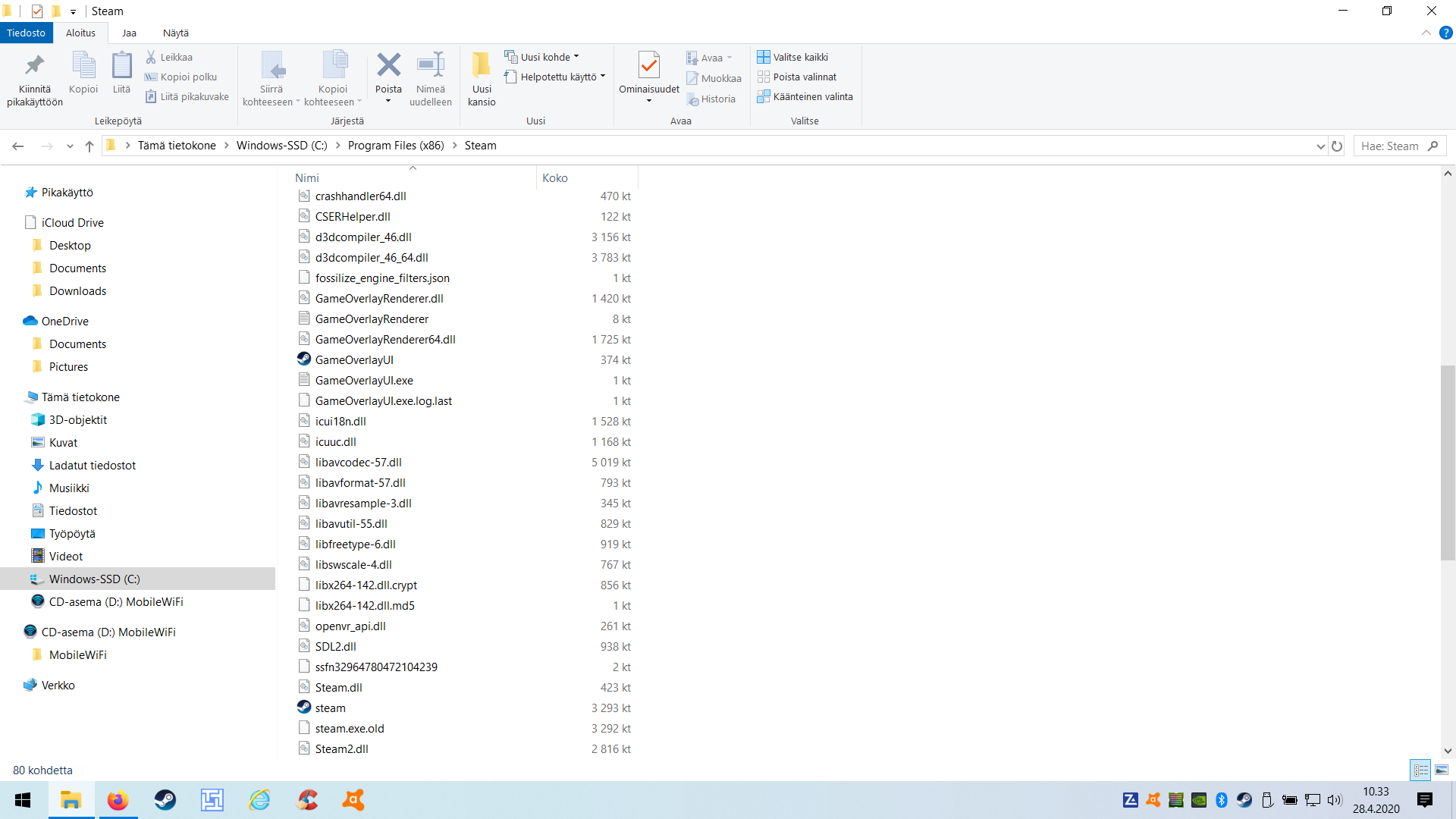Switch to Aloitus ribbon tab
The image size is (1456, 819).
[80, 33]
